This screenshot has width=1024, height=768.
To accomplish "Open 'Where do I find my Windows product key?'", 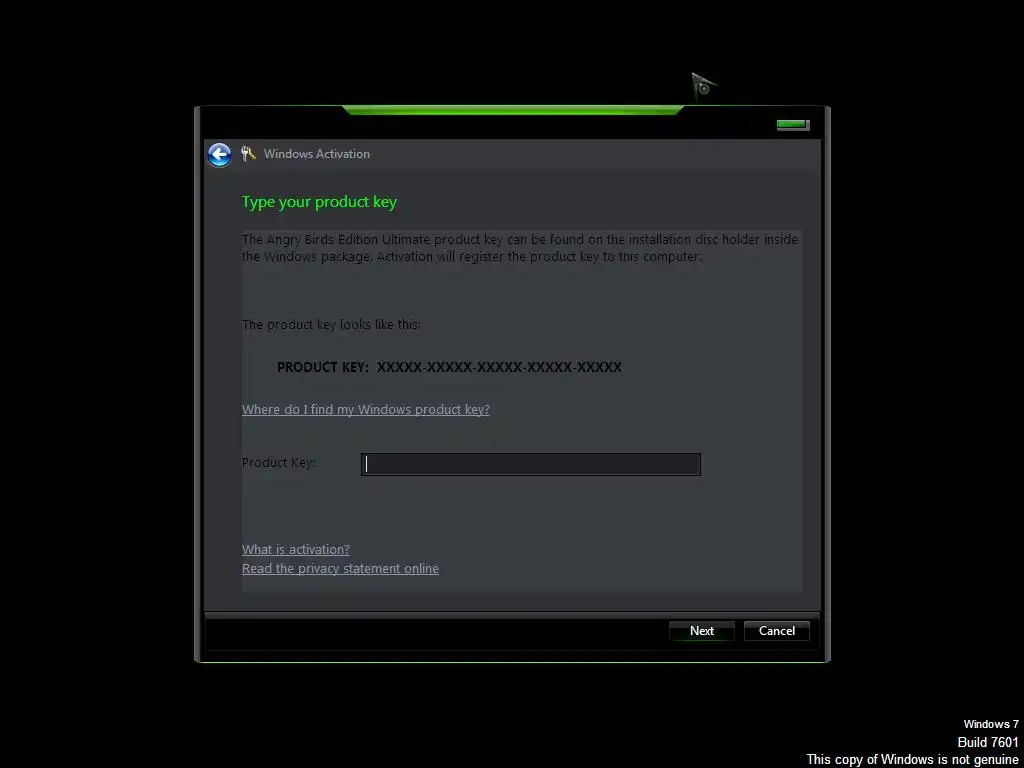I will tap(366, 409).
